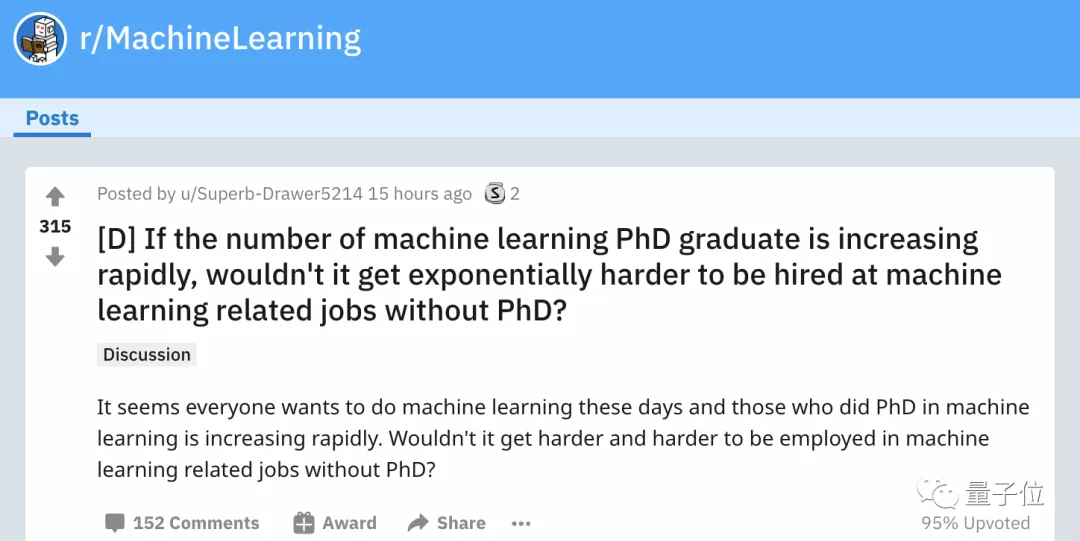This screenshot has height=541, width=1080.
Task: Upvote the machine learning PhD post
Action: [x=55, y=197]
